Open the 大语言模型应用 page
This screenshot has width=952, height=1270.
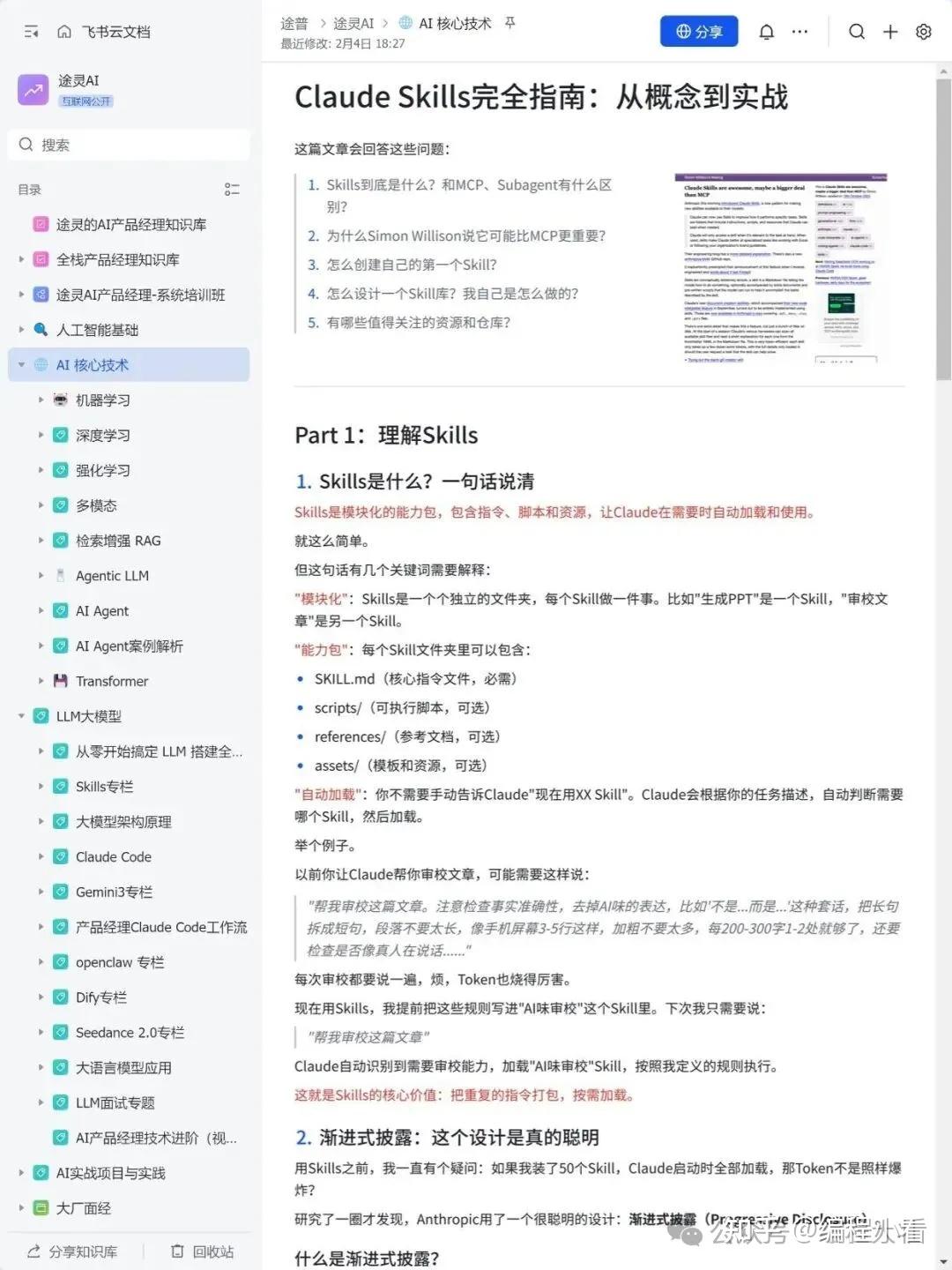[x=123, y=1067]
